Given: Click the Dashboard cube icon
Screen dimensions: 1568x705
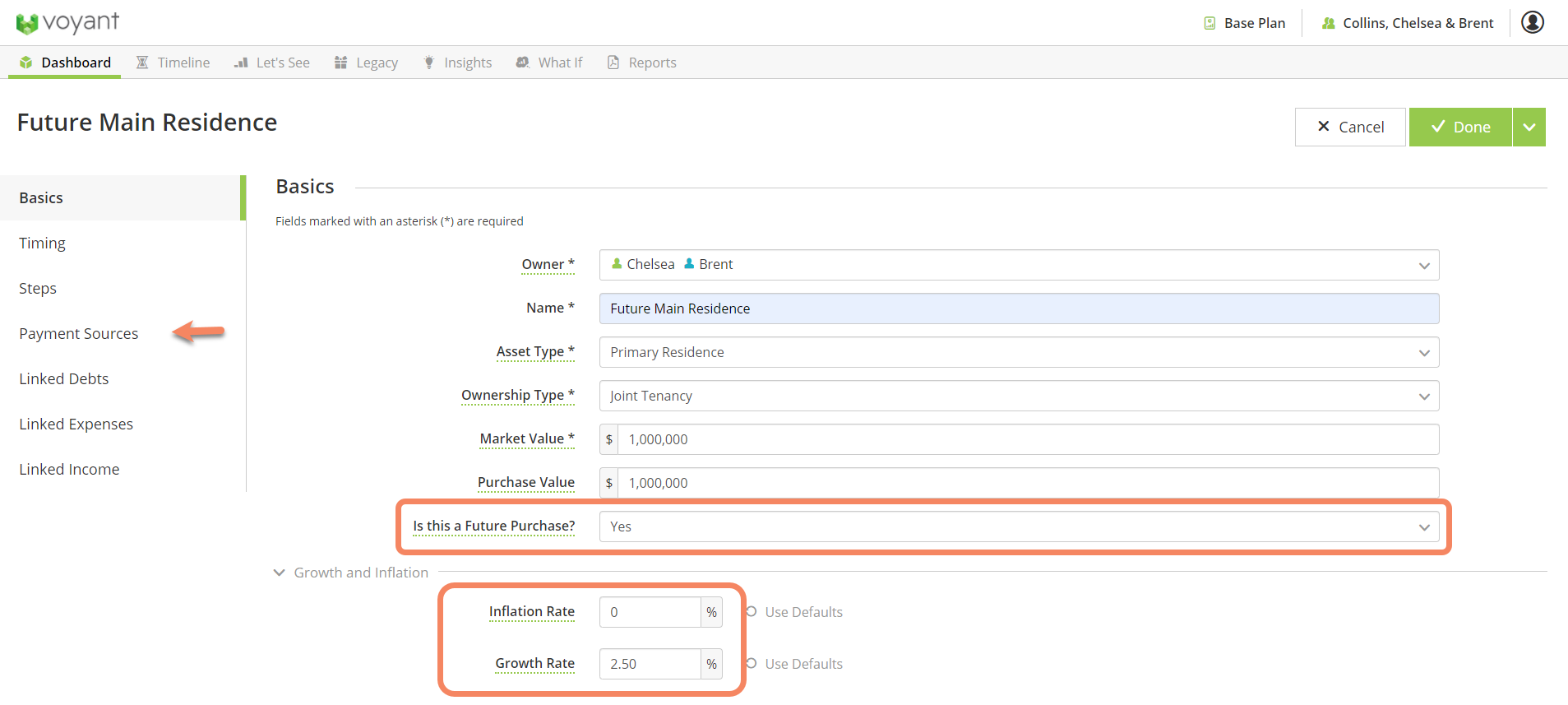Looking at the screenshot, I should coord(26,63).
